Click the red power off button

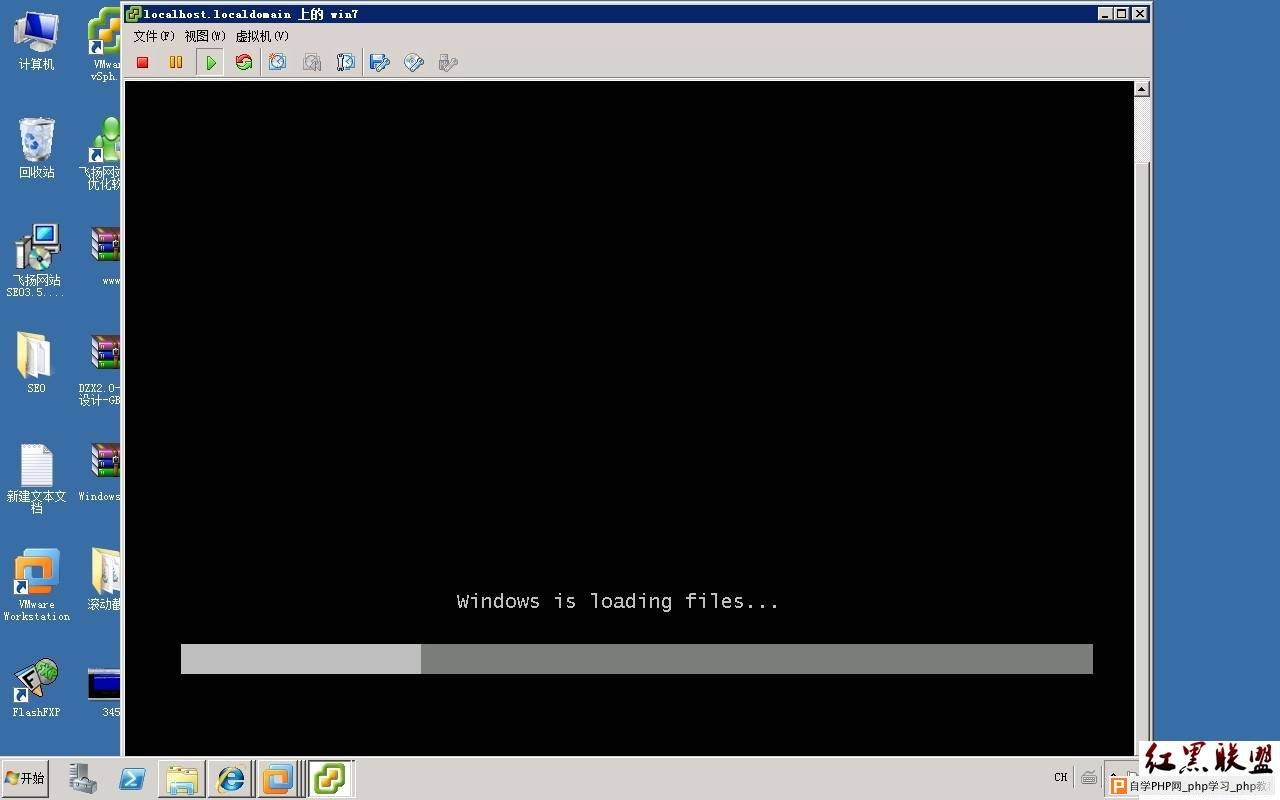point(143,63)
